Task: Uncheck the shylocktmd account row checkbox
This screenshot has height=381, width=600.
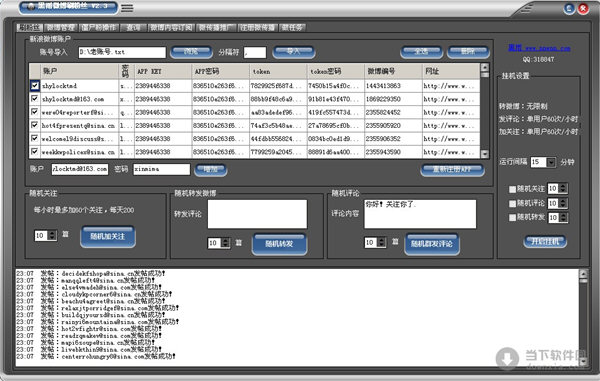Action: (x=34, y=85)
